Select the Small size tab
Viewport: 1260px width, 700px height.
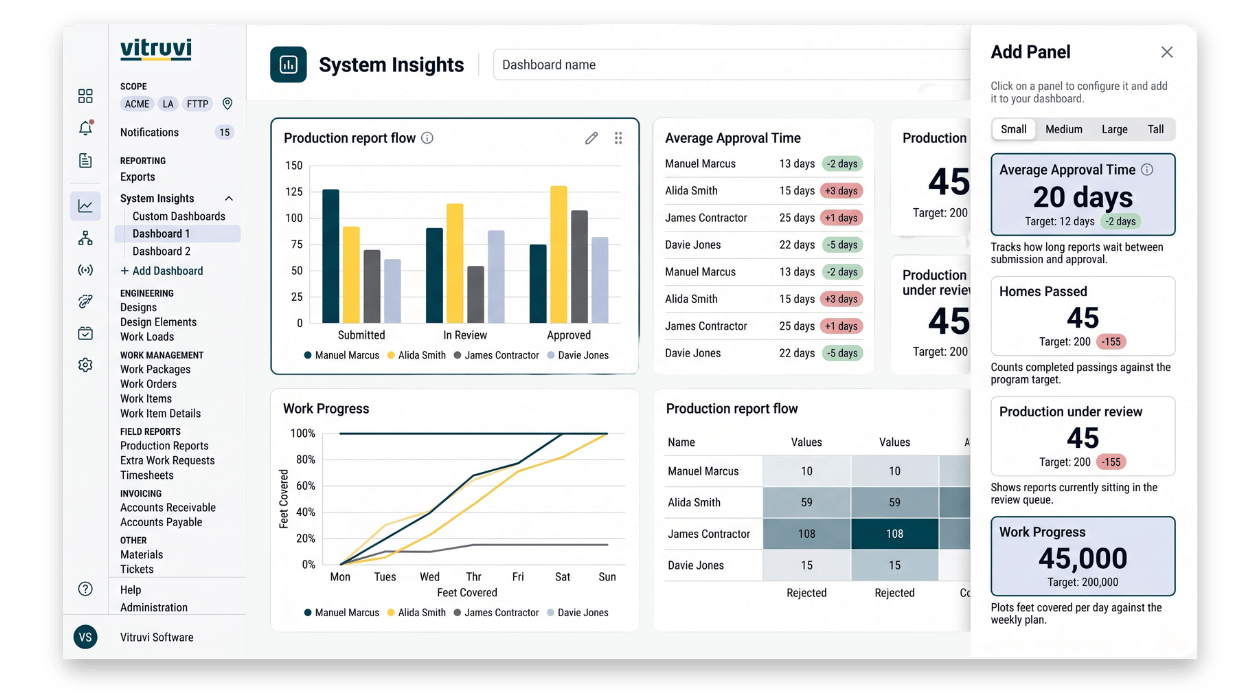(x=1013, y=129)
